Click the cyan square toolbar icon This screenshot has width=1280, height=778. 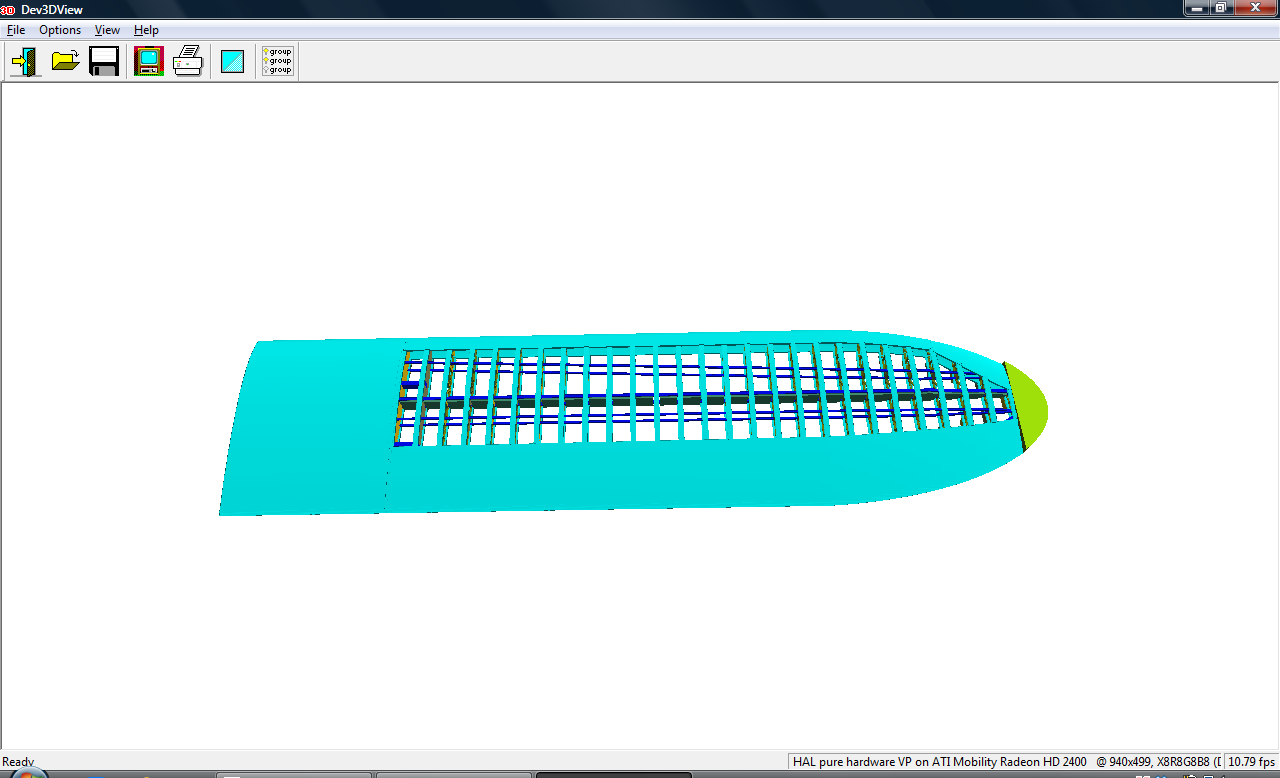click(x=232, y=61)
